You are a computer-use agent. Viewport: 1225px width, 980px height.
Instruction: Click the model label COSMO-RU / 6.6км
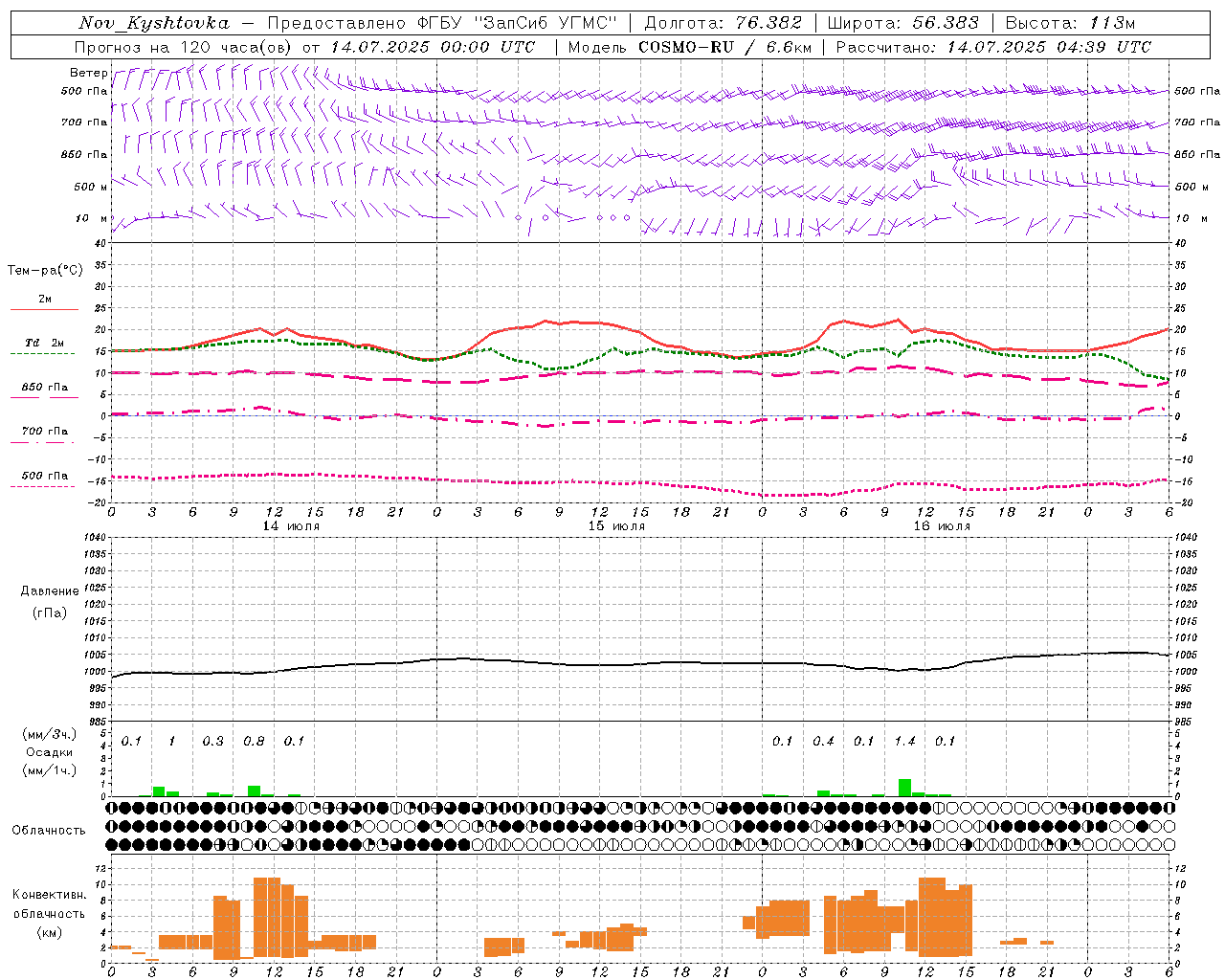(x=724, y=47)
